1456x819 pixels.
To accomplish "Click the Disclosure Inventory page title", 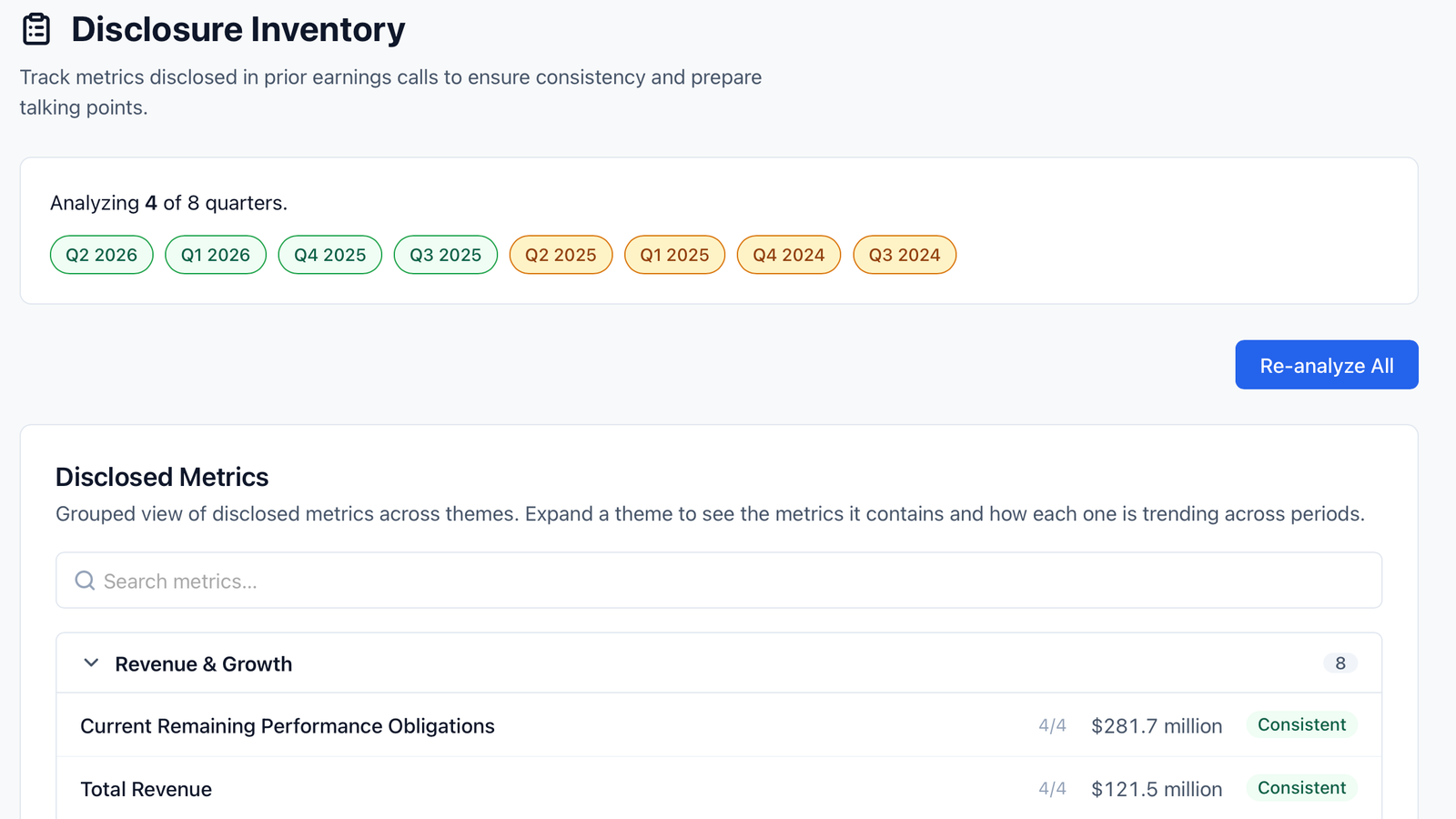I will (238, 29).
